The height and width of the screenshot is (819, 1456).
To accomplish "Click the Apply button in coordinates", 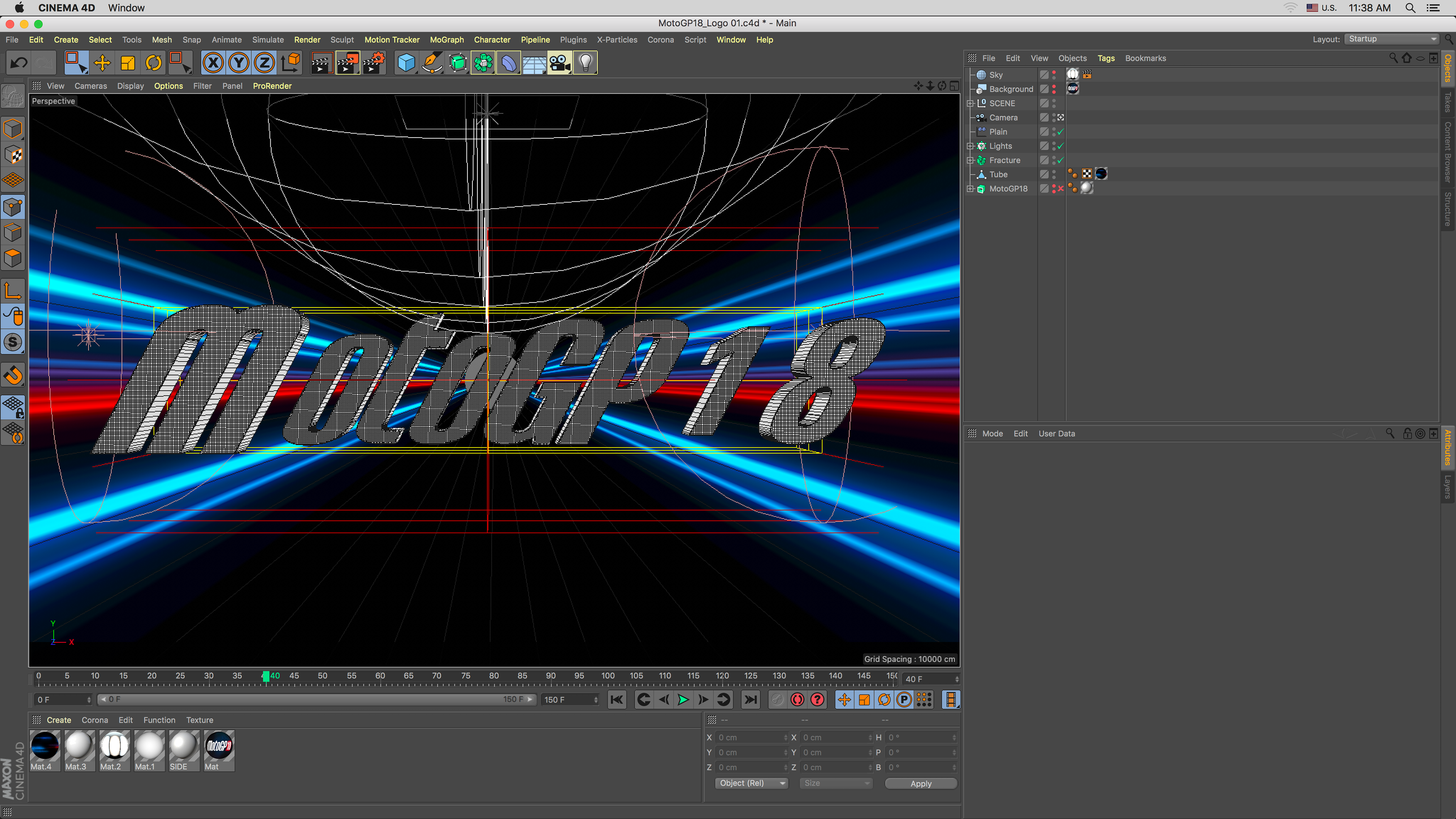I will click(921, 783).
